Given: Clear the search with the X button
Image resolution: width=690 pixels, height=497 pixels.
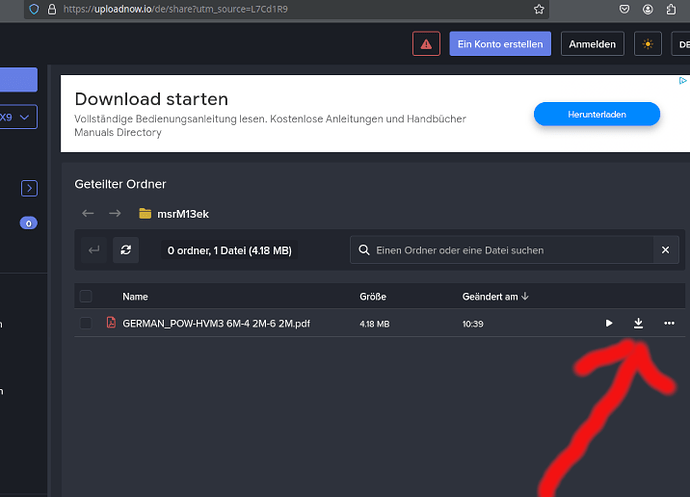Looking at the screenshot, I should pos(665,250).
